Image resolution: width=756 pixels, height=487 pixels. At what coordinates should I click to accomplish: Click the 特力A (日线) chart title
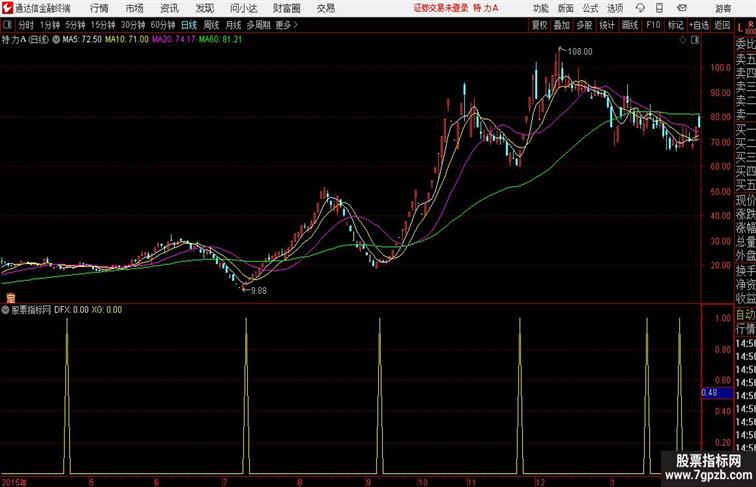(x=25, y=40)
